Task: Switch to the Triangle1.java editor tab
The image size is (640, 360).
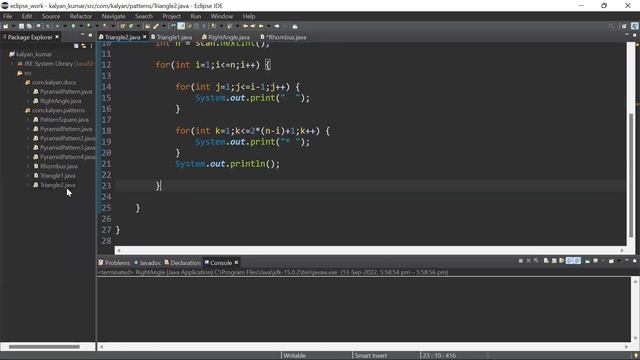Action: (171, 37)
